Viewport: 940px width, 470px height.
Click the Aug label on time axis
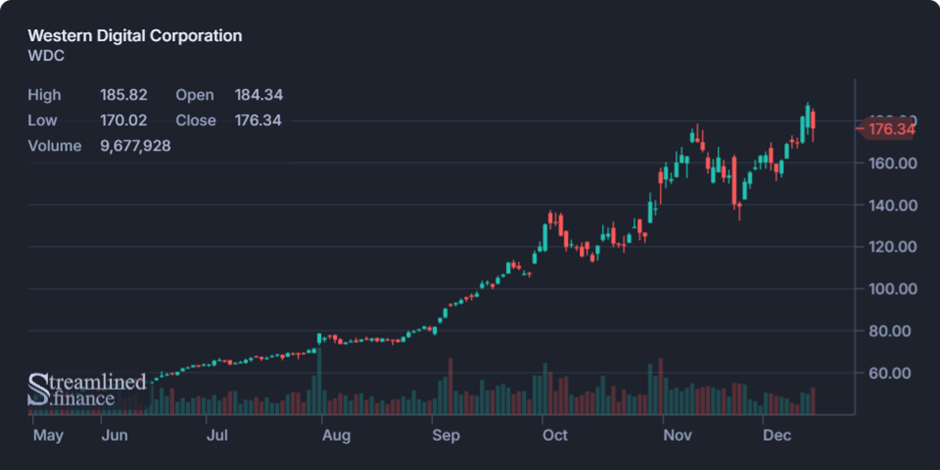[x=336, y=435]
